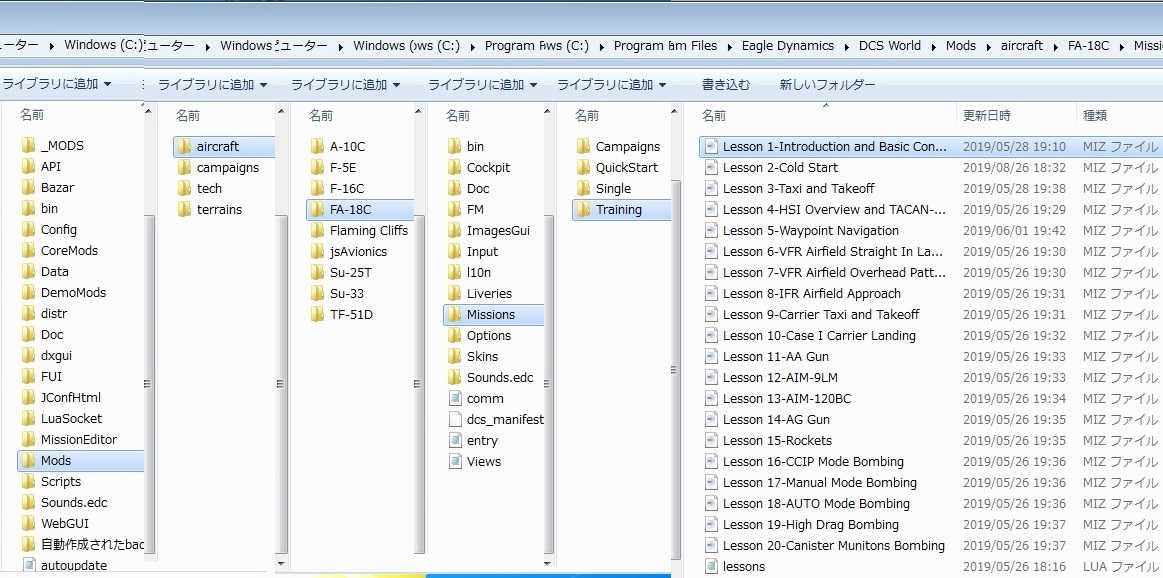Viewport: 1163px width, 578px height.
Task: Select Lesson 8-IFR Airfield Approach
Action: click(811, 294)
